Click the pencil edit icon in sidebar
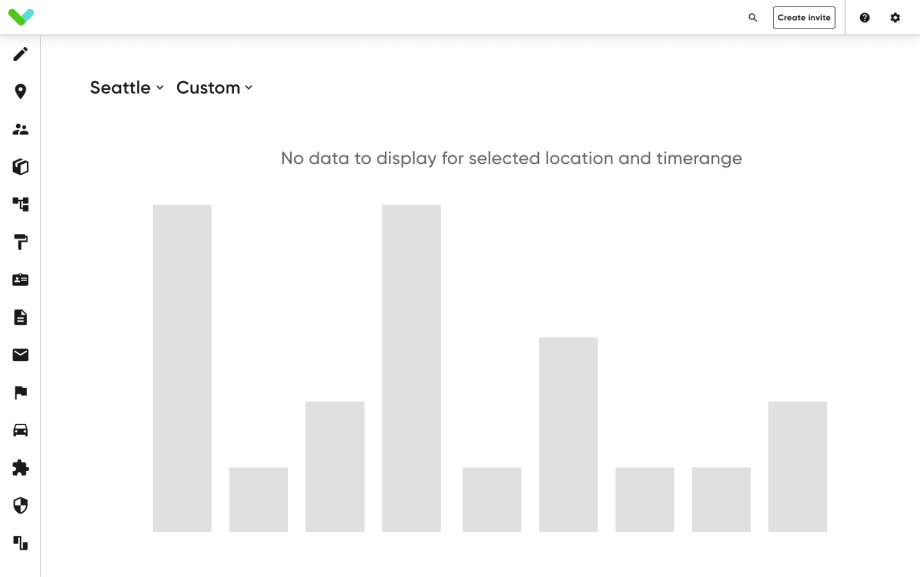Image resolution: width=920 pixels, height=577 pixels. point(20,54)
